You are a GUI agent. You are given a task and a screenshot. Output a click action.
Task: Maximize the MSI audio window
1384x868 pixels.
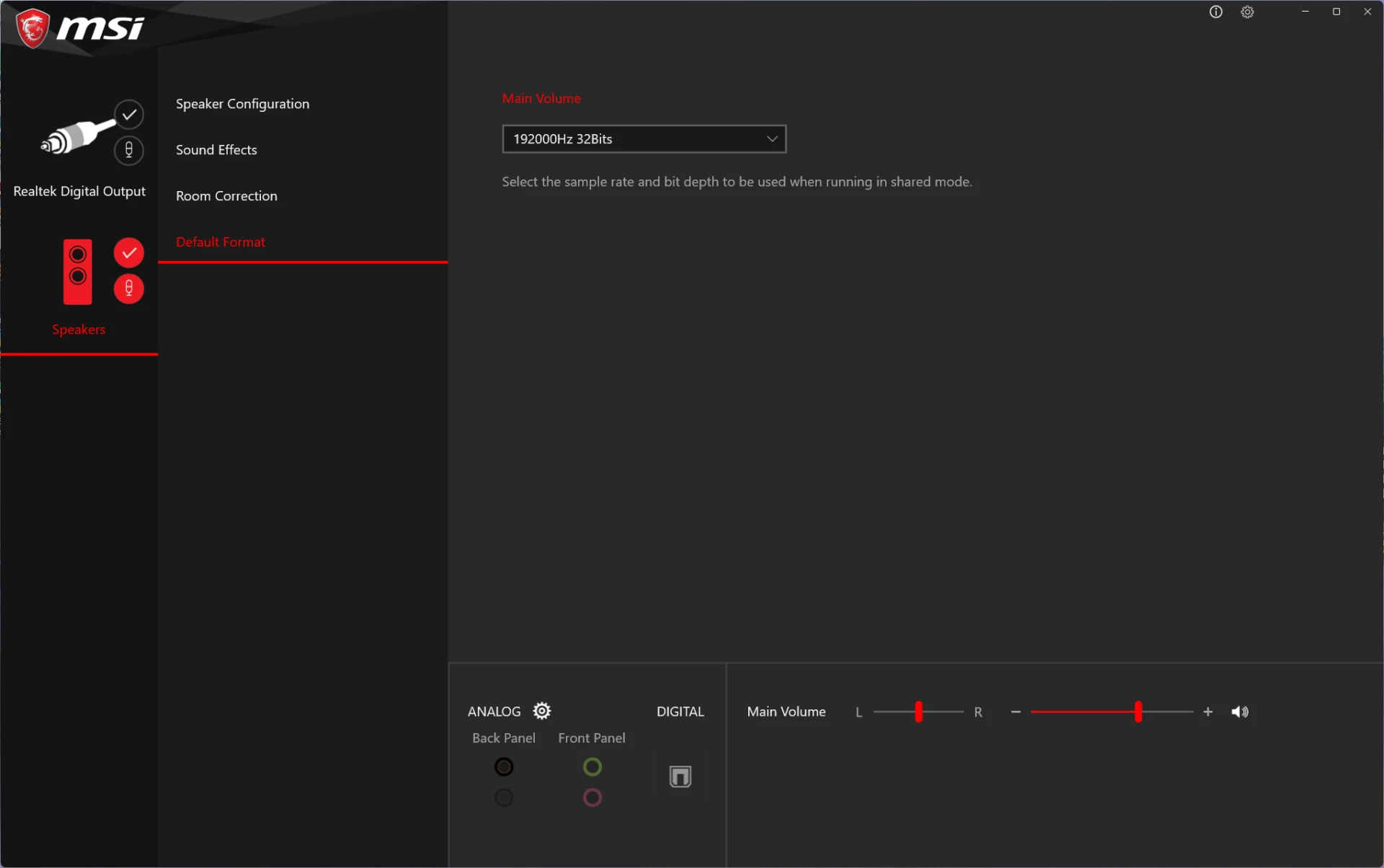click(x=1336, y=12)
